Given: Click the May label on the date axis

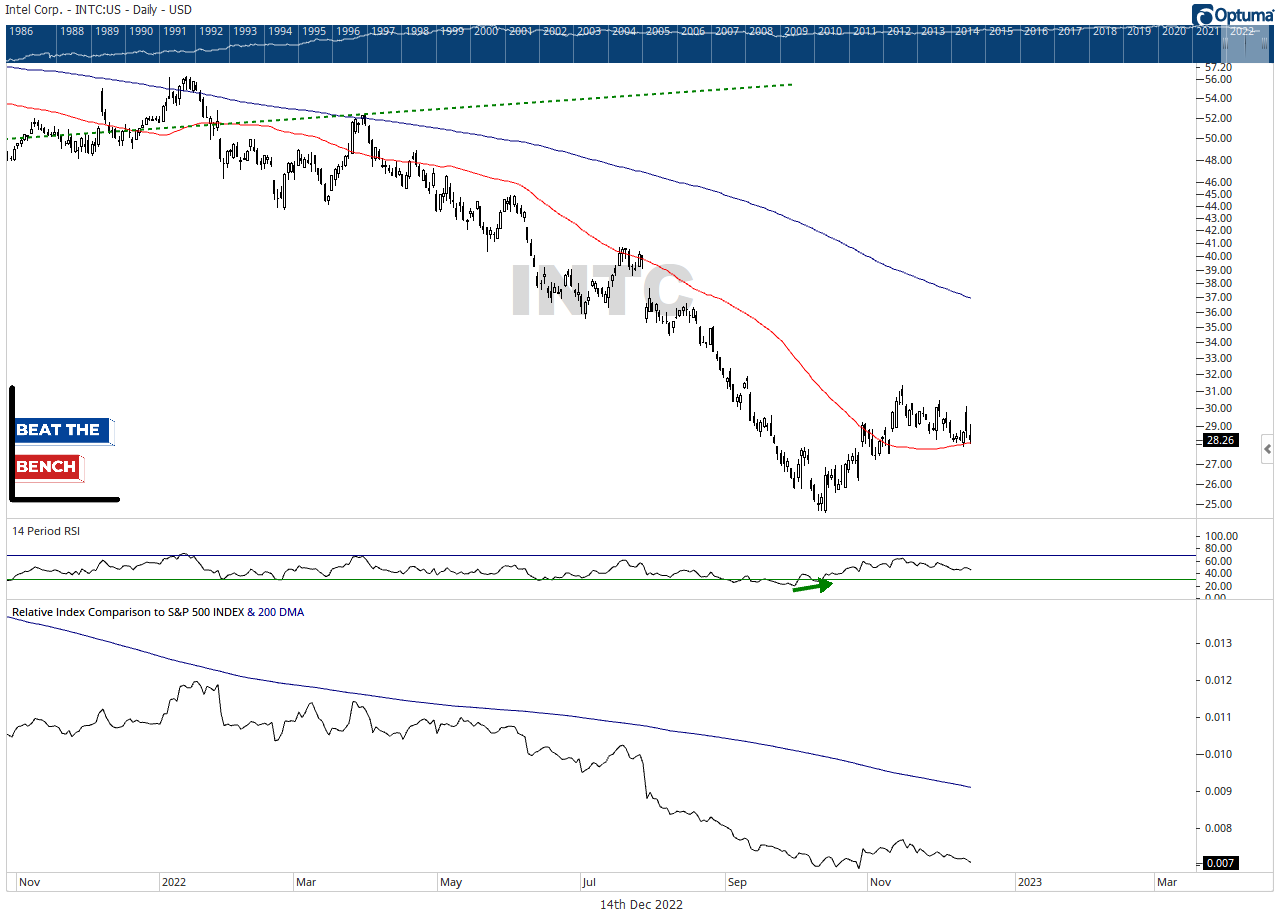Looking at the screenshot, I should 451,882.
